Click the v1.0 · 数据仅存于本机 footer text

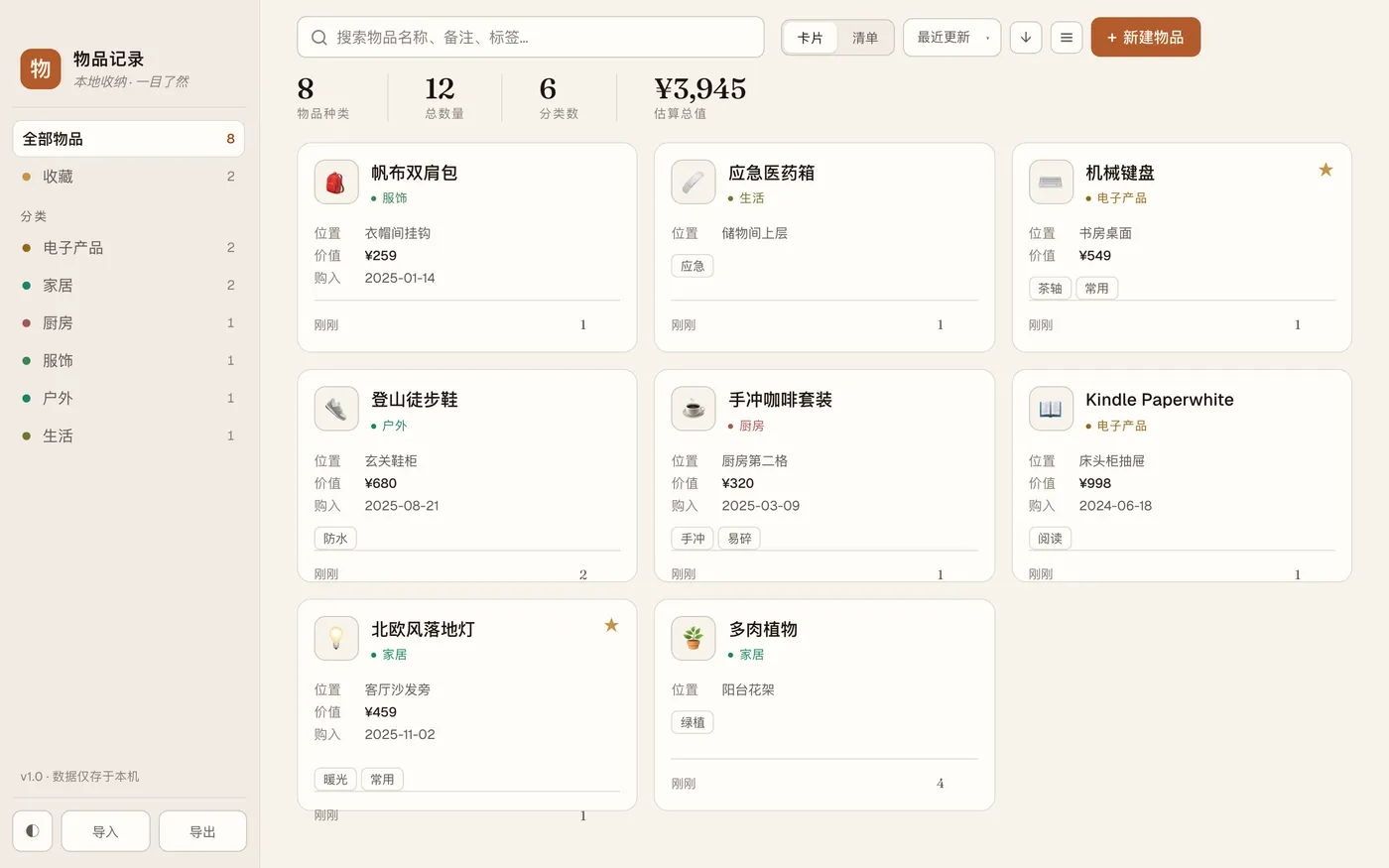click(x=79, y=777)
